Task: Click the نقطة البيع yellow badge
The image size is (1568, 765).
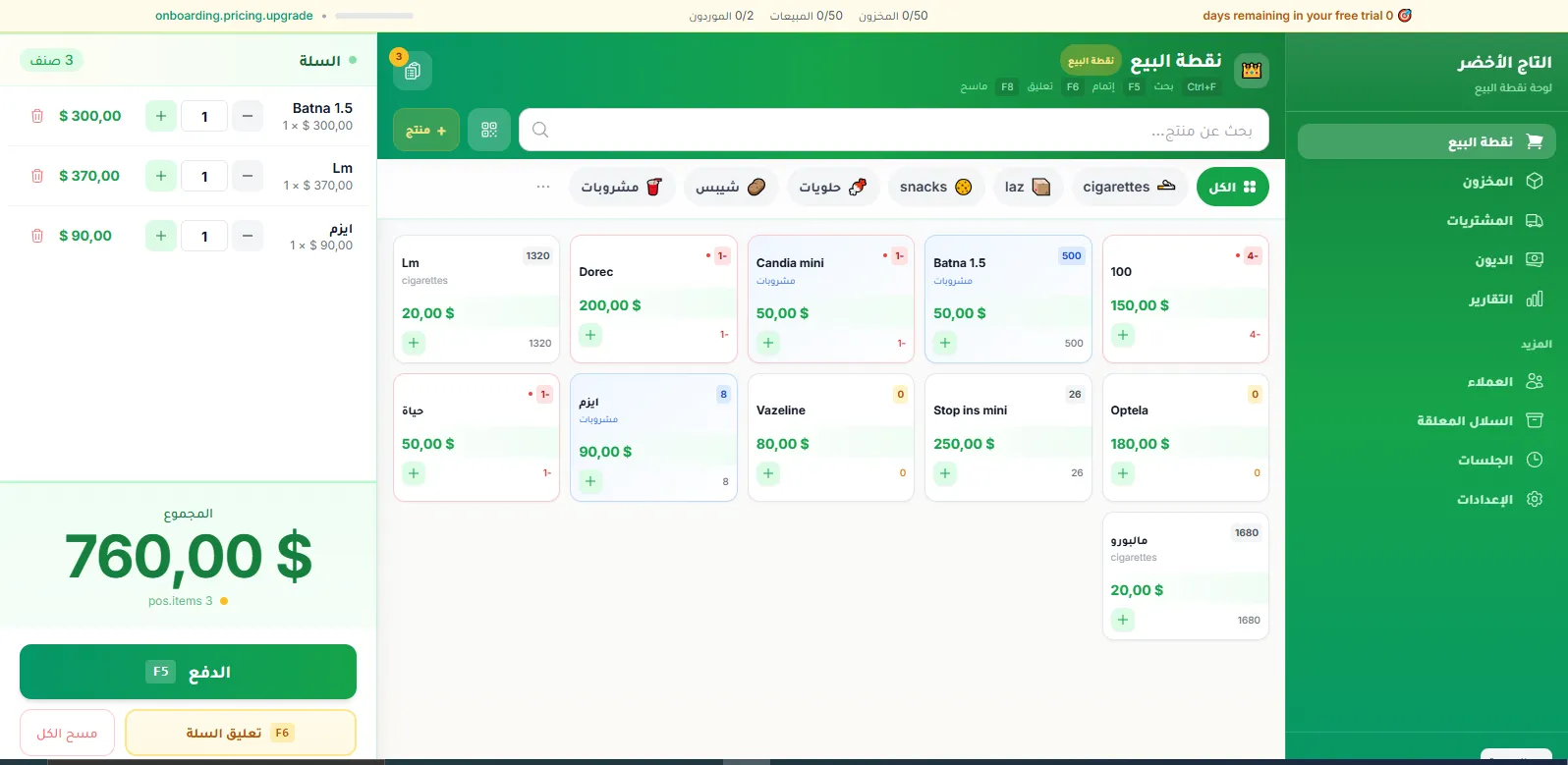Action: [1091, 61]
